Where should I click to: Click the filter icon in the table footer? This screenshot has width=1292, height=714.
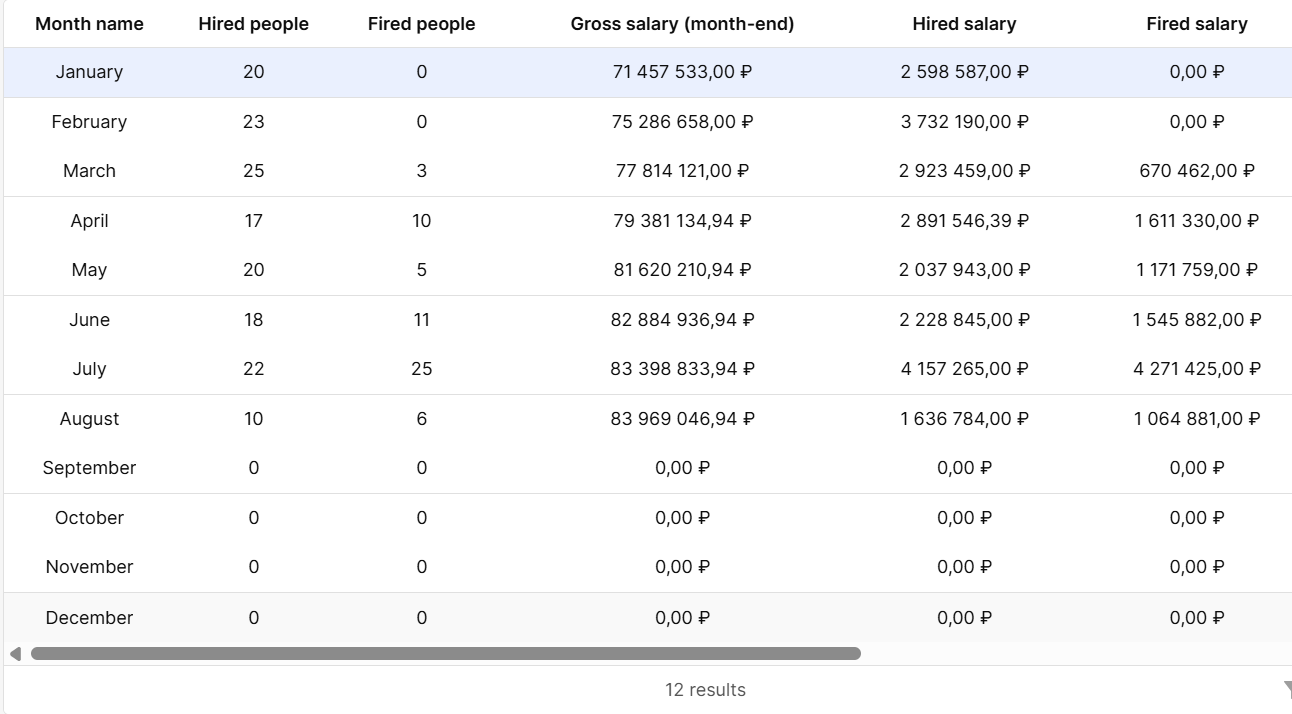point(1286,689)
